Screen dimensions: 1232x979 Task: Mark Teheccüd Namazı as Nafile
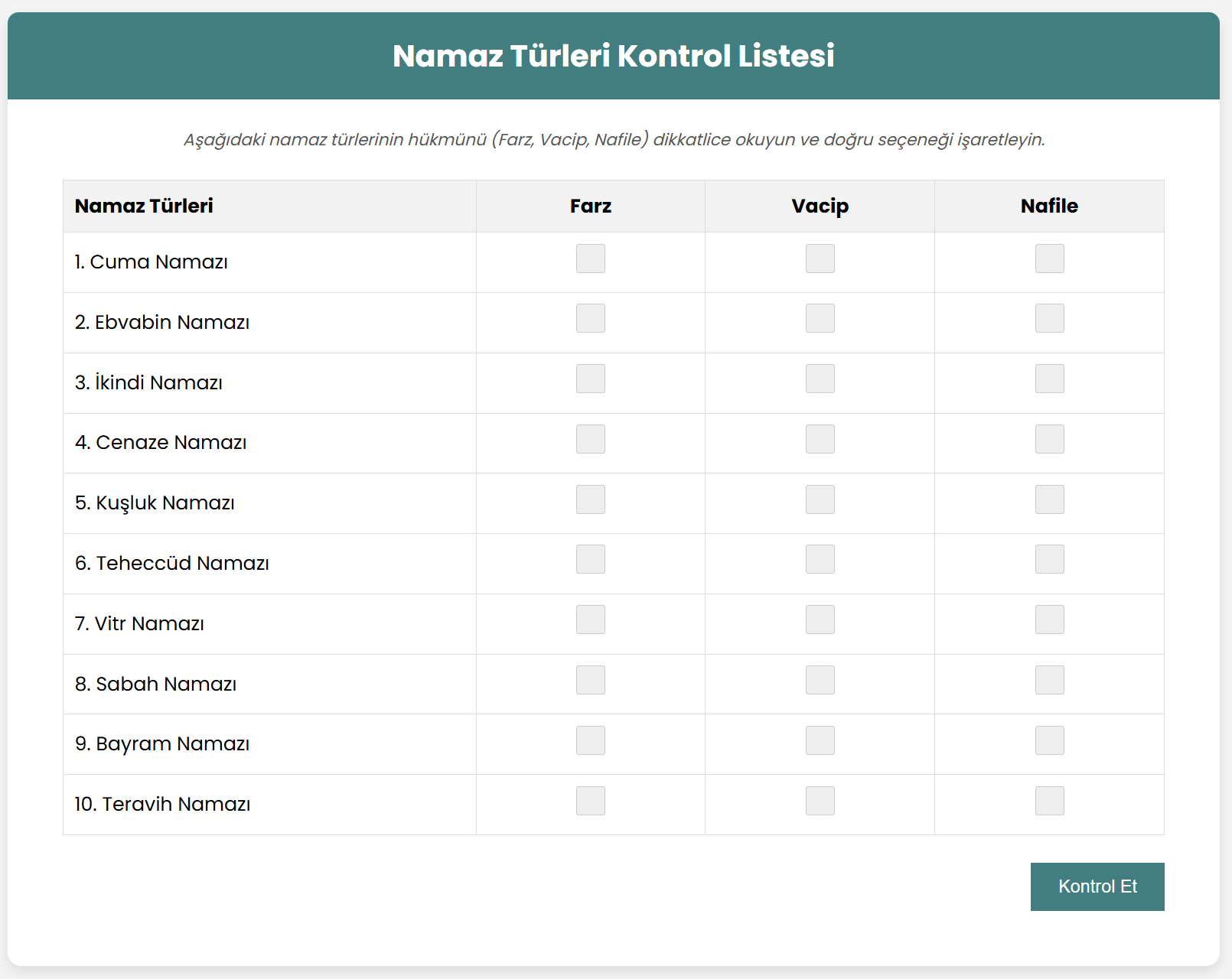coord(1050,559)
